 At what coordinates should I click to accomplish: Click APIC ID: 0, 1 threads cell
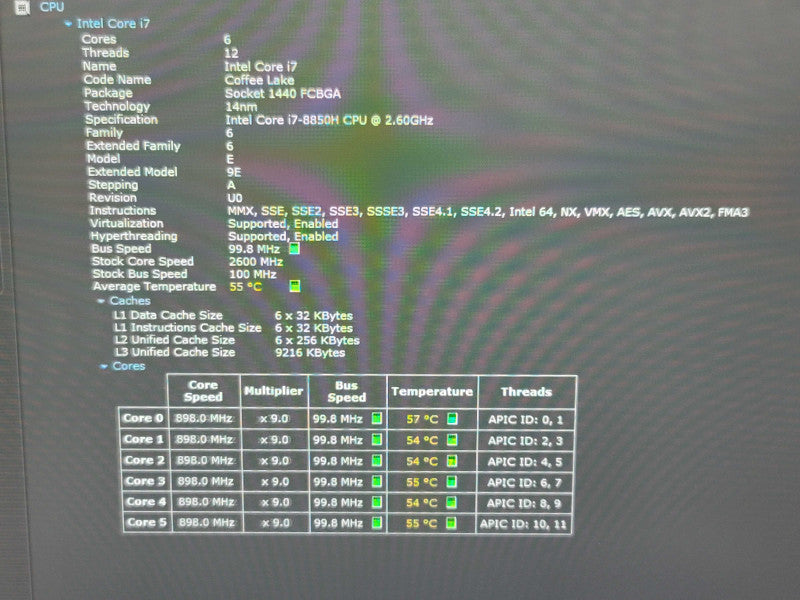(x=526, y=420)
